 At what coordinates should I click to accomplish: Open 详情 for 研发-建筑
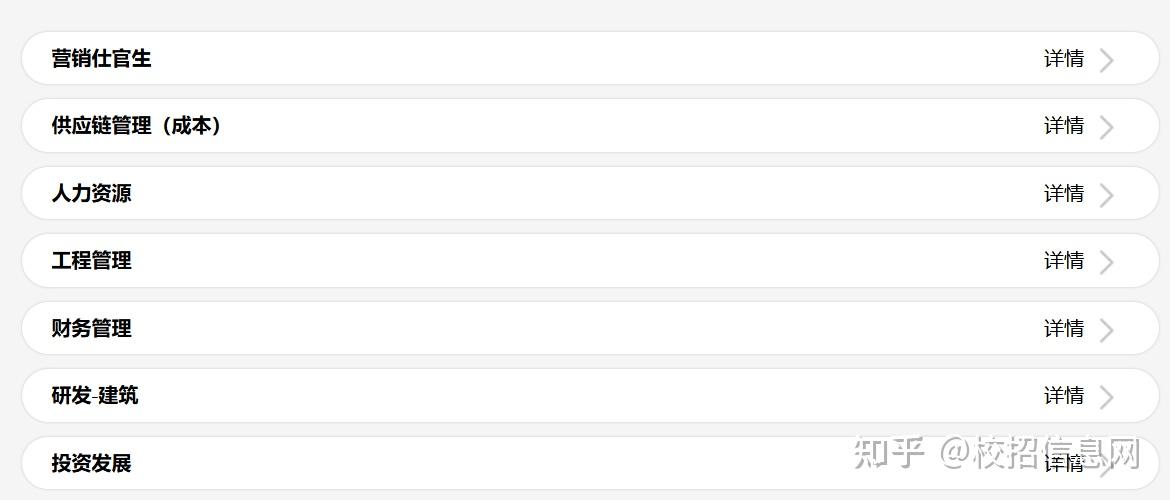(1063, 396)
